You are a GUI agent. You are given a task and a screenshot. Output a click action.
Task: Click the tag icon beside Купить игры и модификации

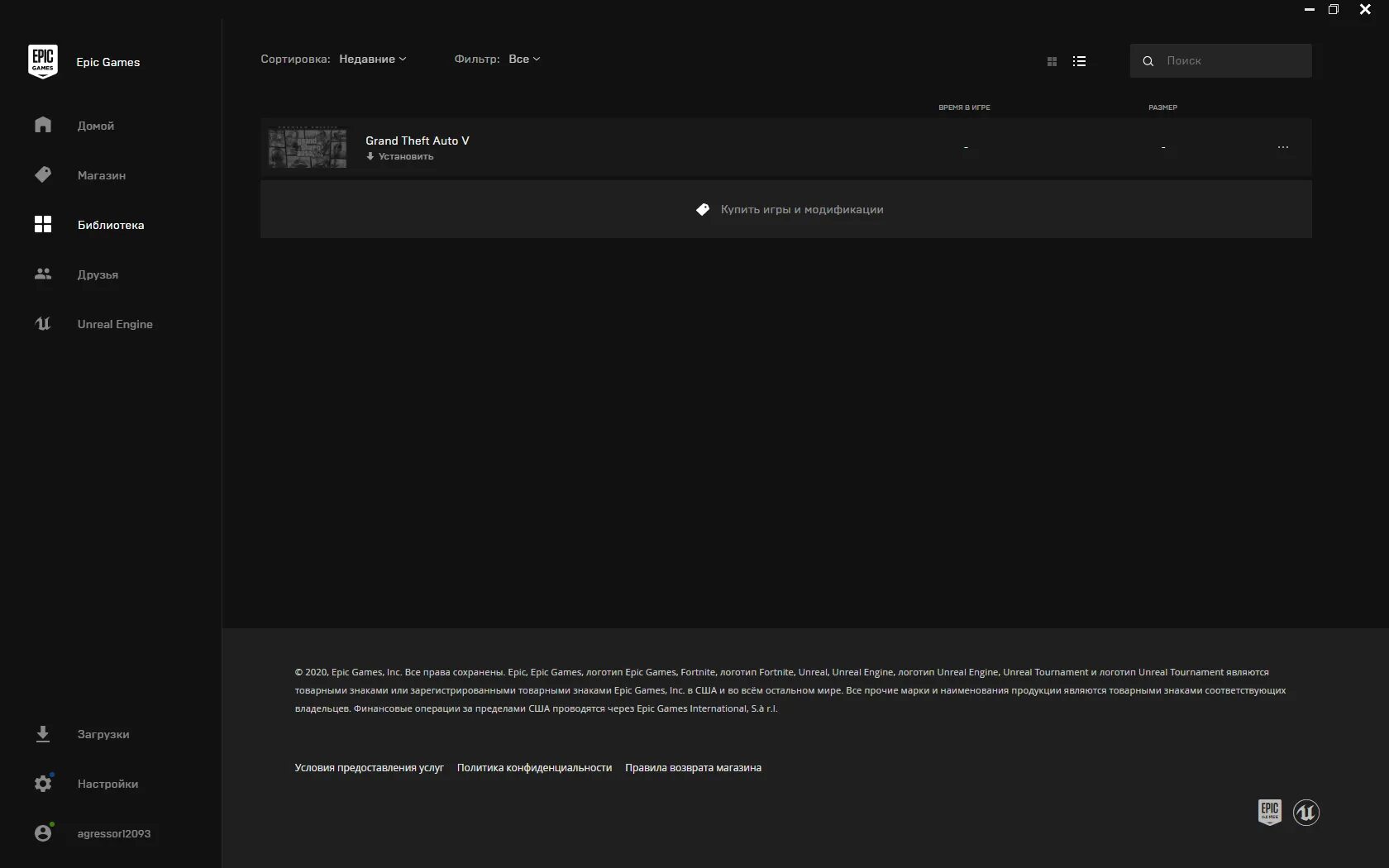(x=703, y=209)
